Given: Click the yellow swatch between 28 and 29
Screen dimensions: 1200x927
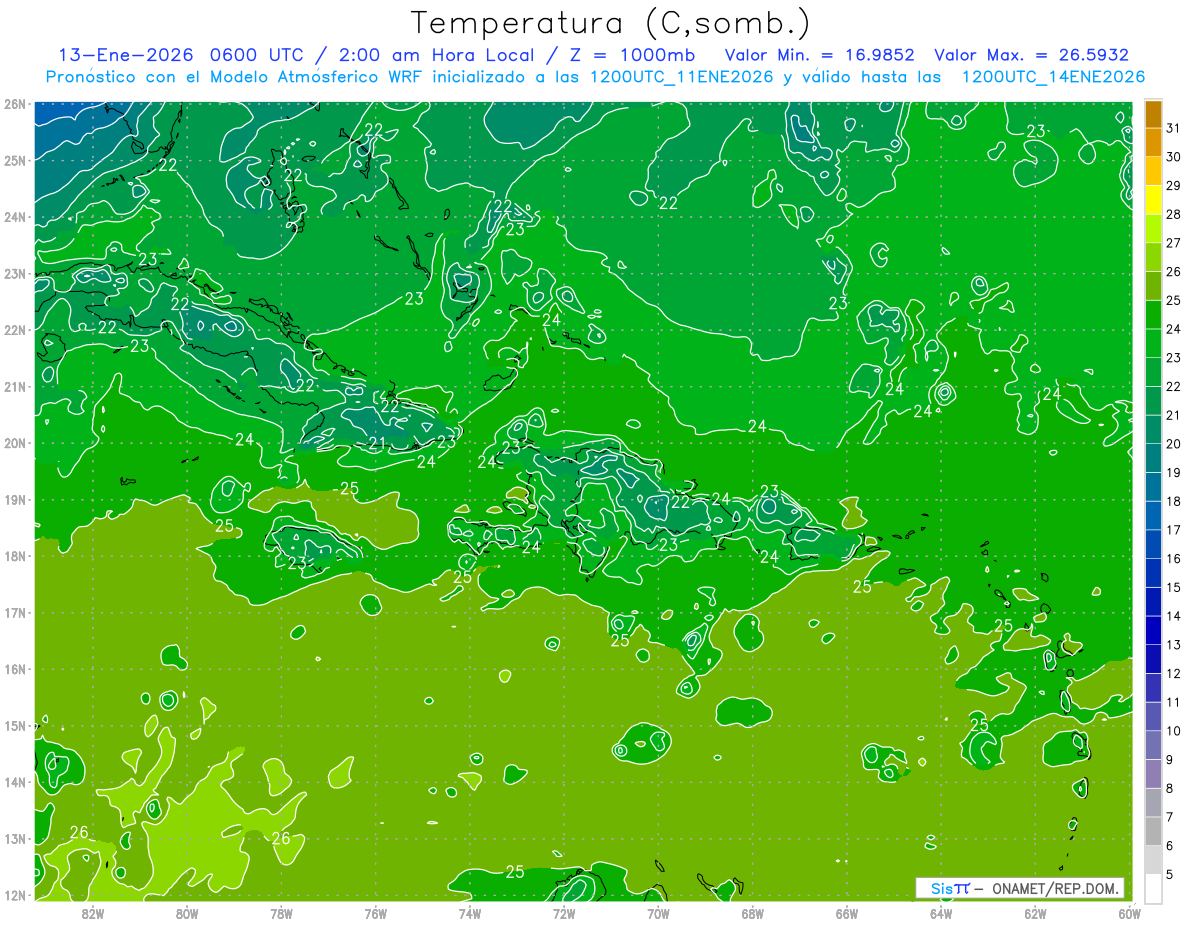Looking at the screenshot, I should (1153, 201).
